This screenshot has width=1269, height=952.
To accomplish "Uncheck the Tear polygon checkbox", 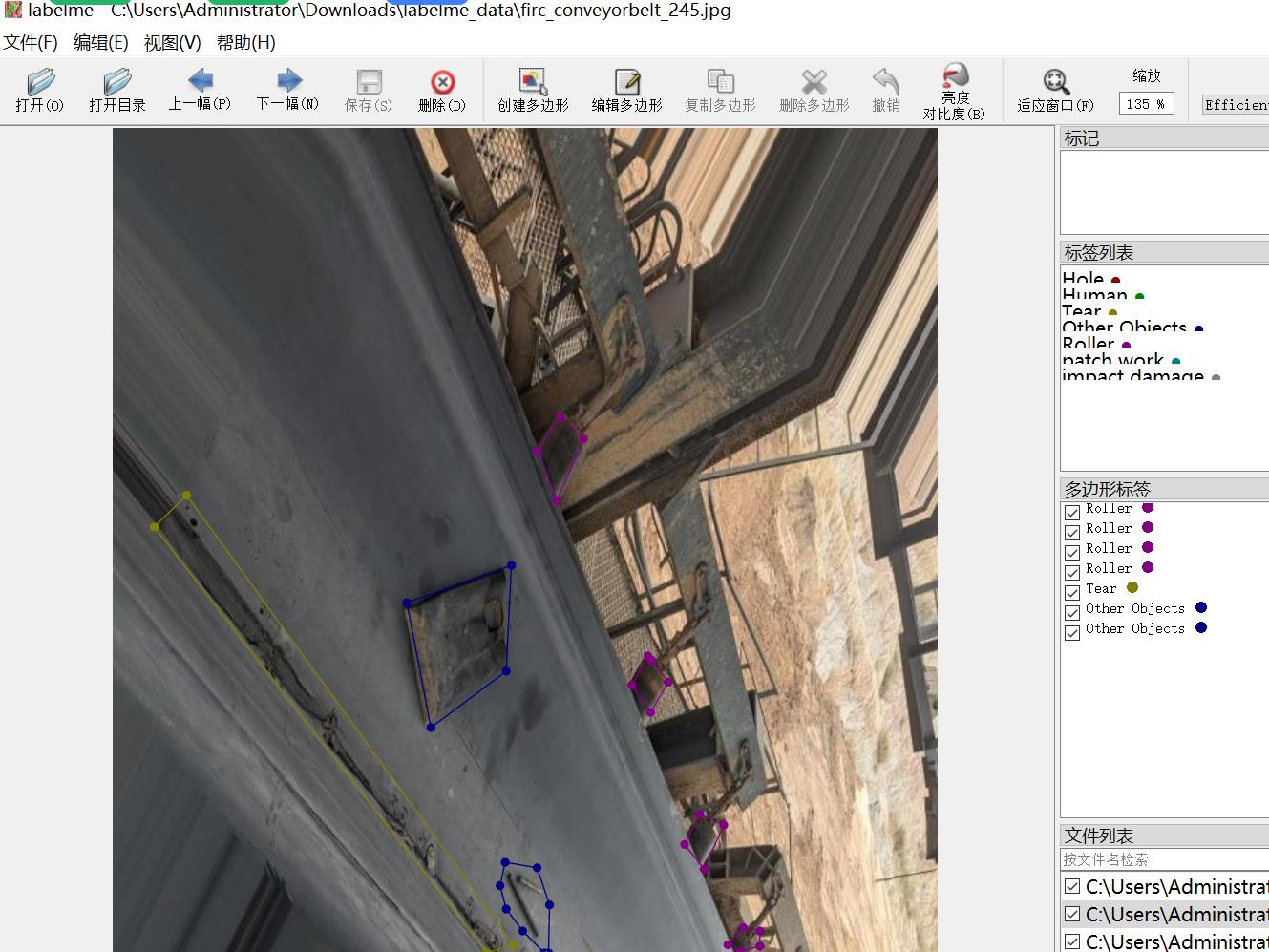I will tap(1072, 592).
